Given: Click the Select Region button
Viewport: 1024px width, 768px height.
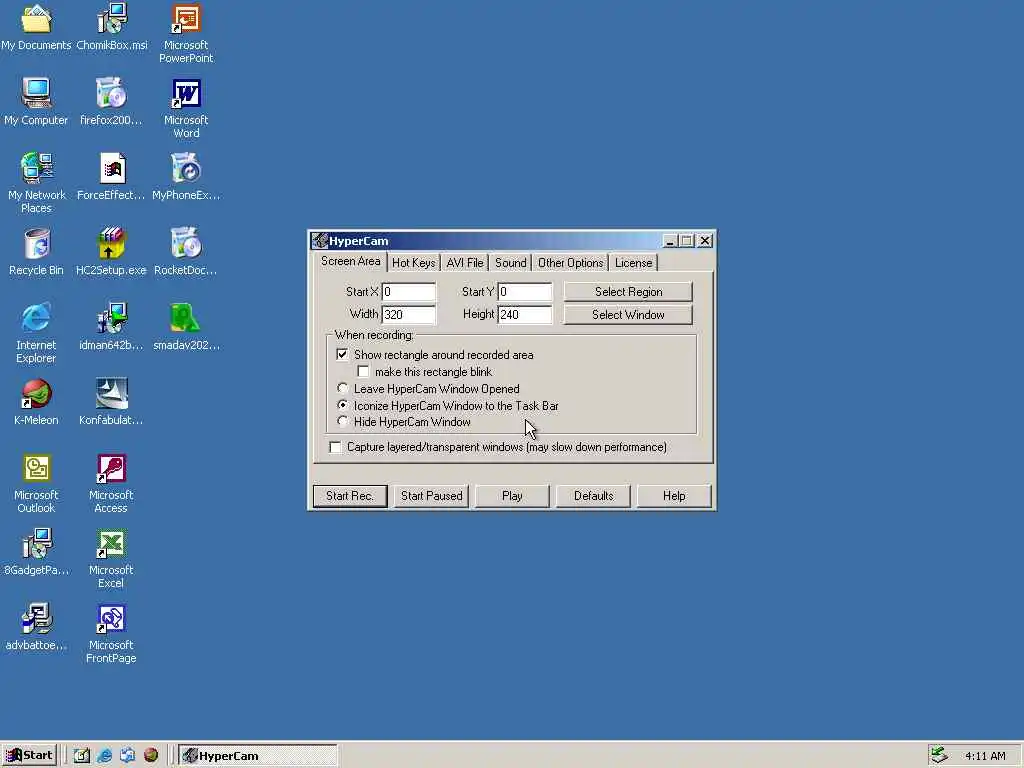Looking at the screenshot, I should point(628,292).
